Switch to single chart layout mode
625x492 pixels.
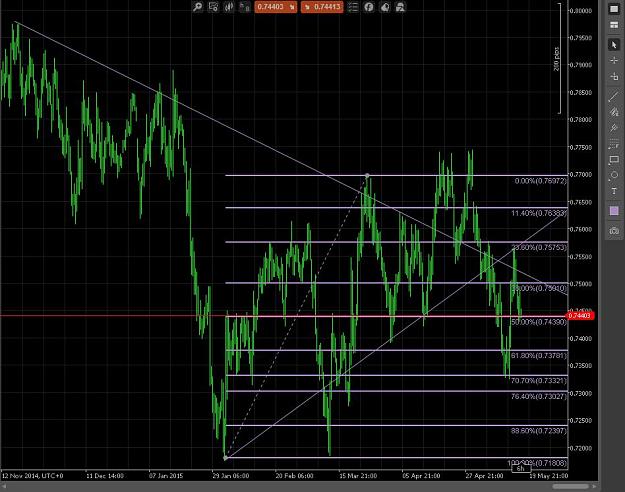614,9
